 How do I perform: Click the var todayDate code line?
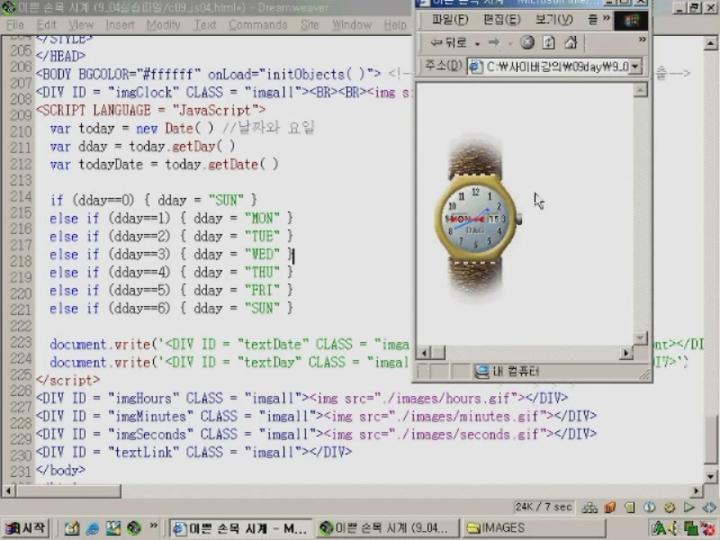coord(164,164)
